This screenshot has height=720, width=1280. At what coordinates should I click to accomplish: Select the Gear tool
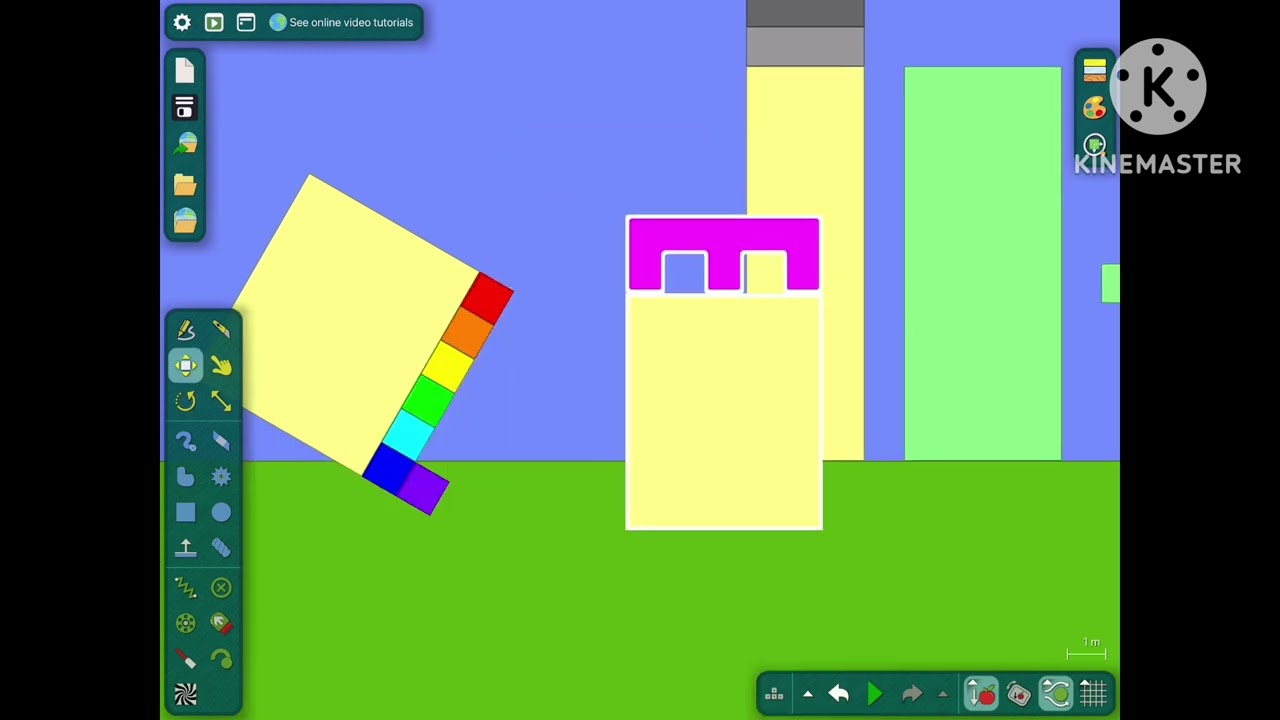click(221, 477)
